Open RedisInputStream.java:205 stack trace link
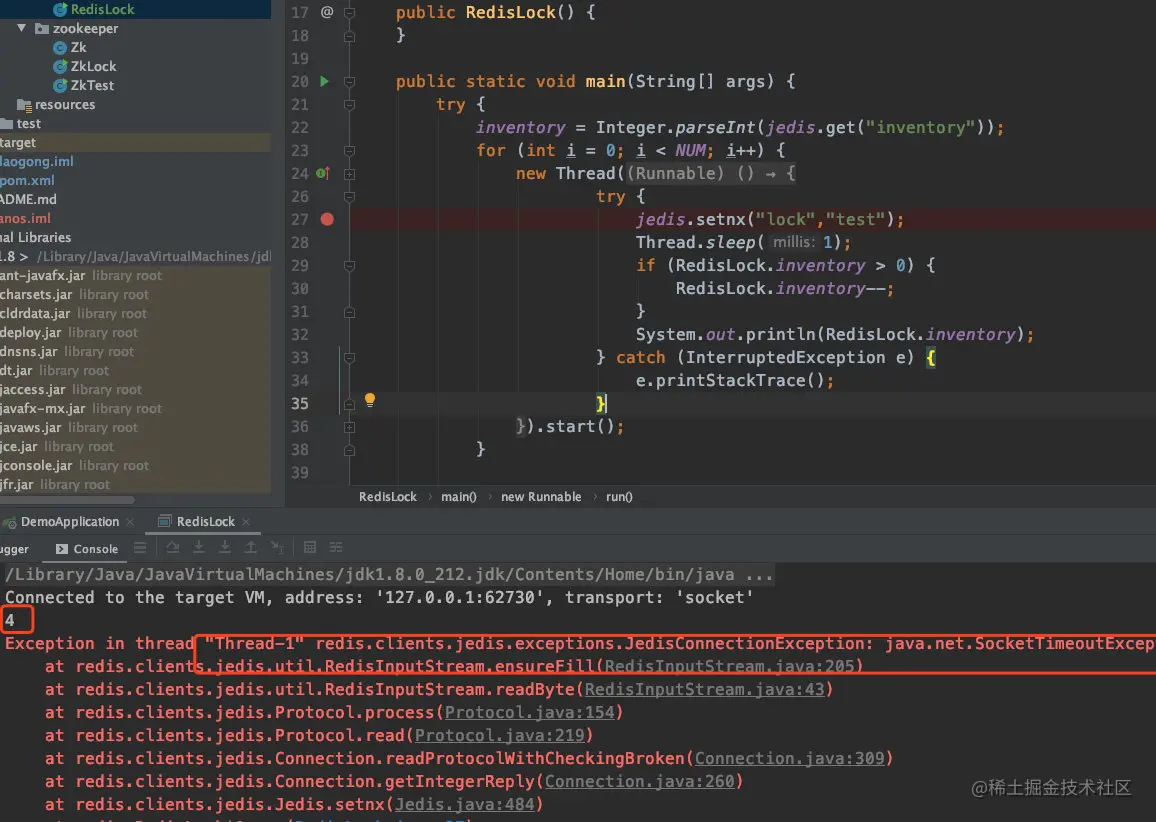The width and height of the screenshot is (1156, 822). pos(728,666)
